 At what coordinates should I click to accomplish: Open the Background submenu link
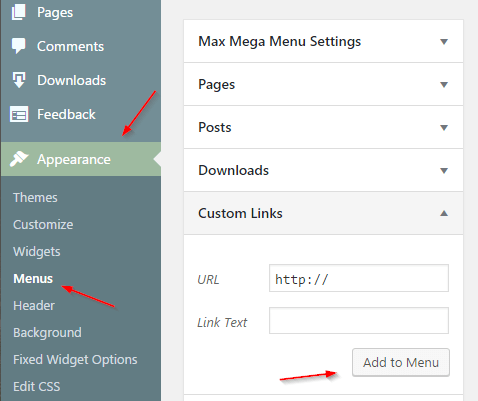pos(47,333)
